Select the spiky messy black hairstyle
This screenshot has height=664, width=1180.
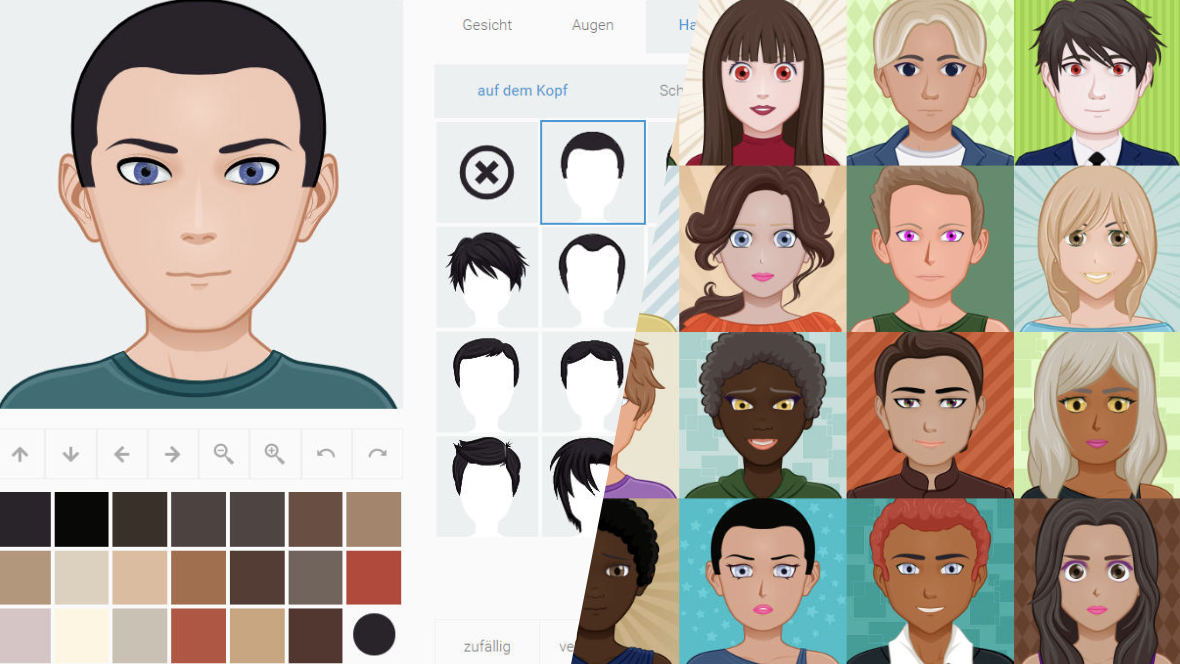click(x=486, y=277)
